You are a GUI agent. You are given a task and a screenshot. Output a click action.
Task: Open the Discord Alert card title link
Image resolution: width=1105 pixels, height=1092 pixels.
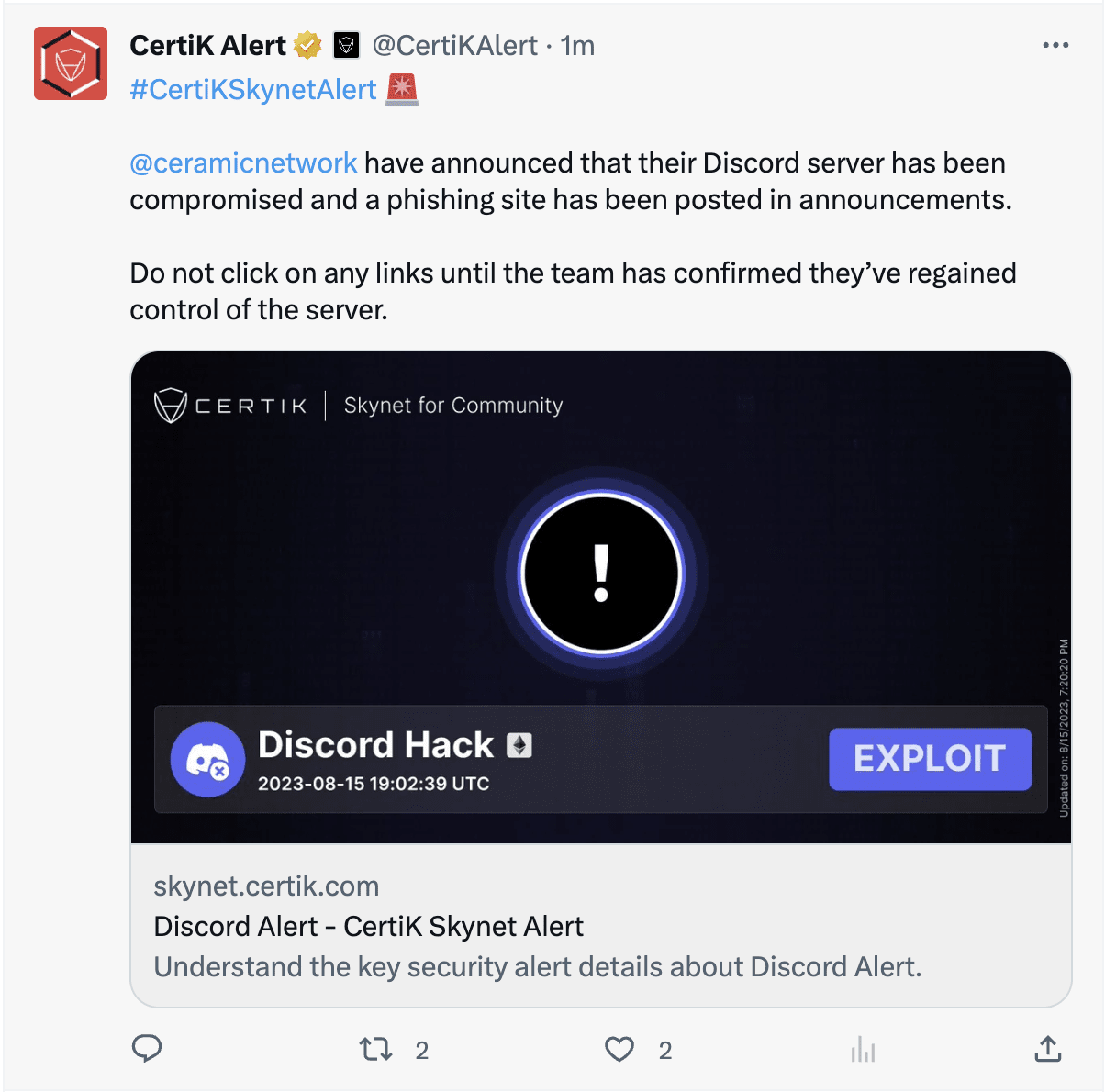tap(368, 926)
